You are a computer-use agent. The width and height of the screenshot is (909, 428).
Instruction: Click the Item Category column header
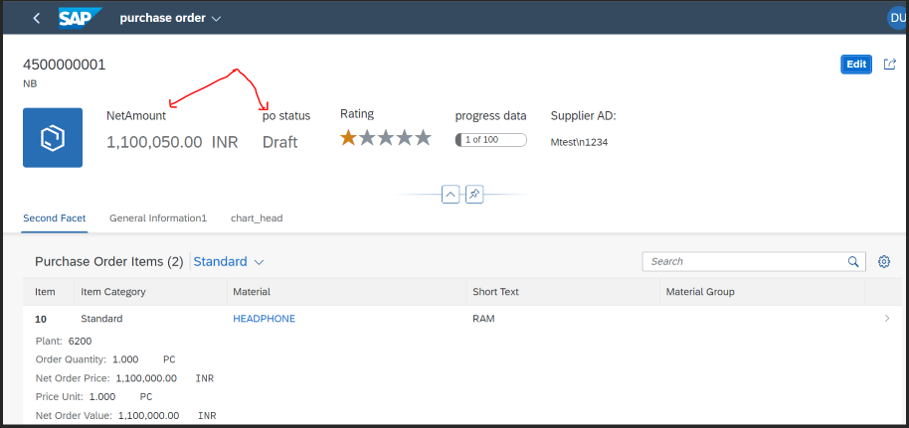point(151,292)
